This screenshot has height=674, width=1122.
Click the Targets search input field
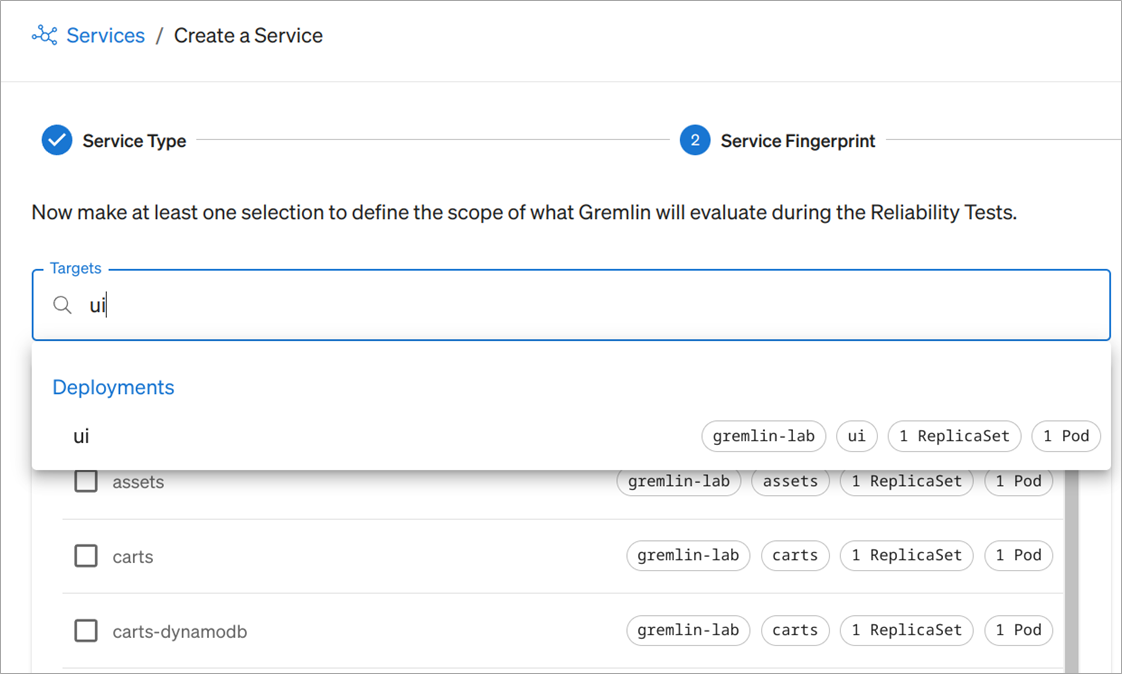pos(580,305)
